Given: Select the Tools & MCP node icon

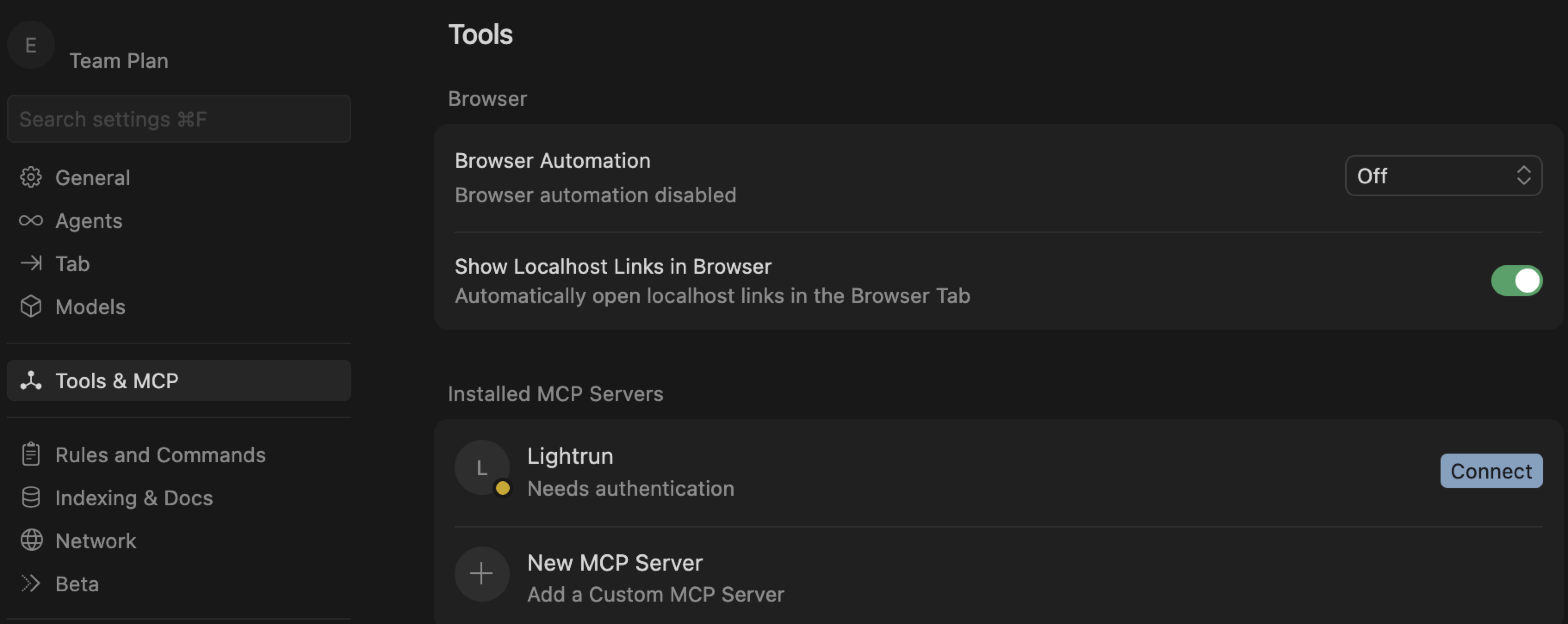Looking at the screenshot, I should (31, 380).
